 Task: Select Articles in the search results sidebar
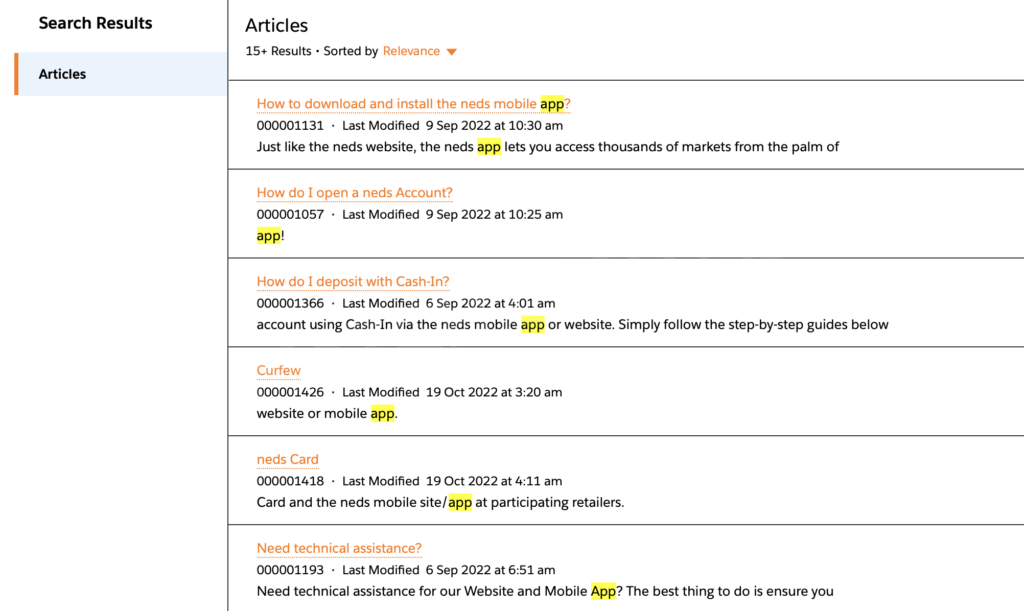point(62,73)
